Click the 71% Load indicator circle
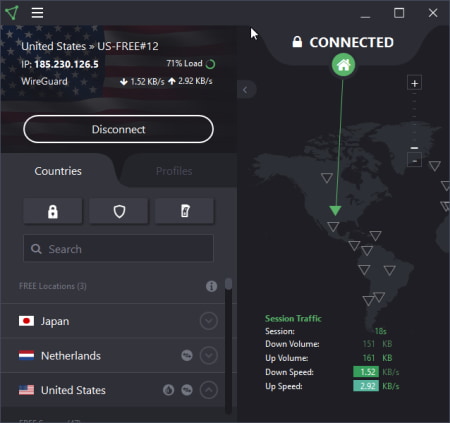This screenshot has height=423, width=450. (210, 64)
